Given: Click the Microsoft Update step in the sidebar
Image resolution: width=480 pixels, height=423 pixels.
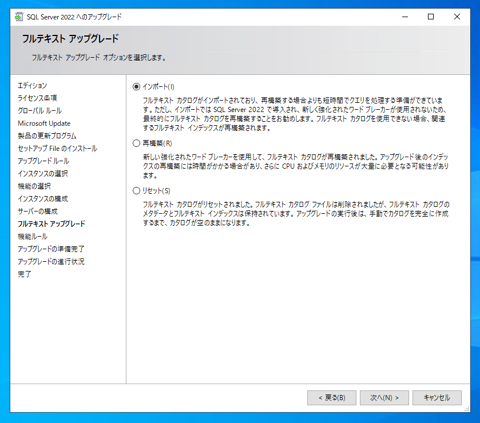Looking at the screenshot, I should click(44, 123).
